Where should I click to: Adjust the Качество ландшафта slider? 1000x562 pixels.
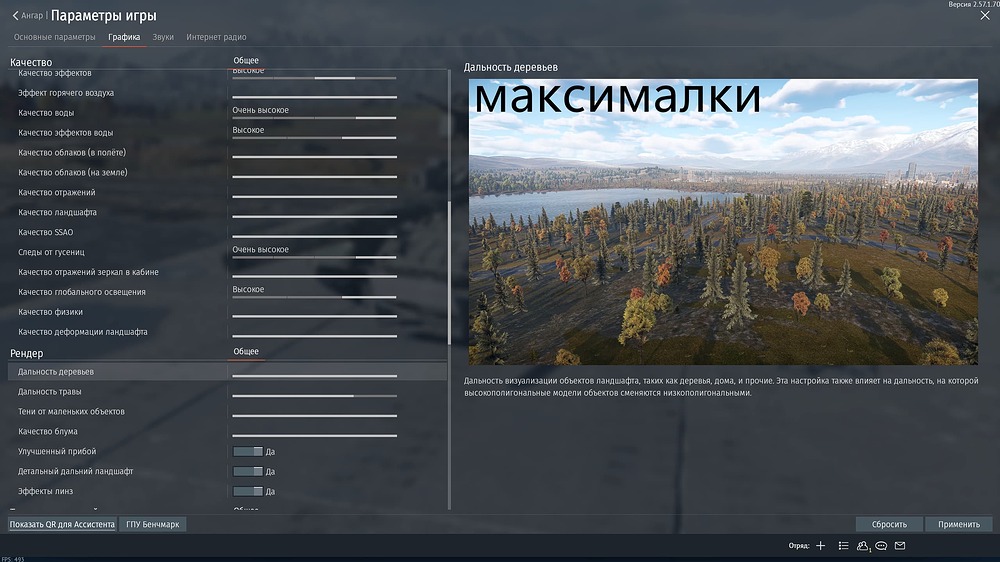[314, 216]
